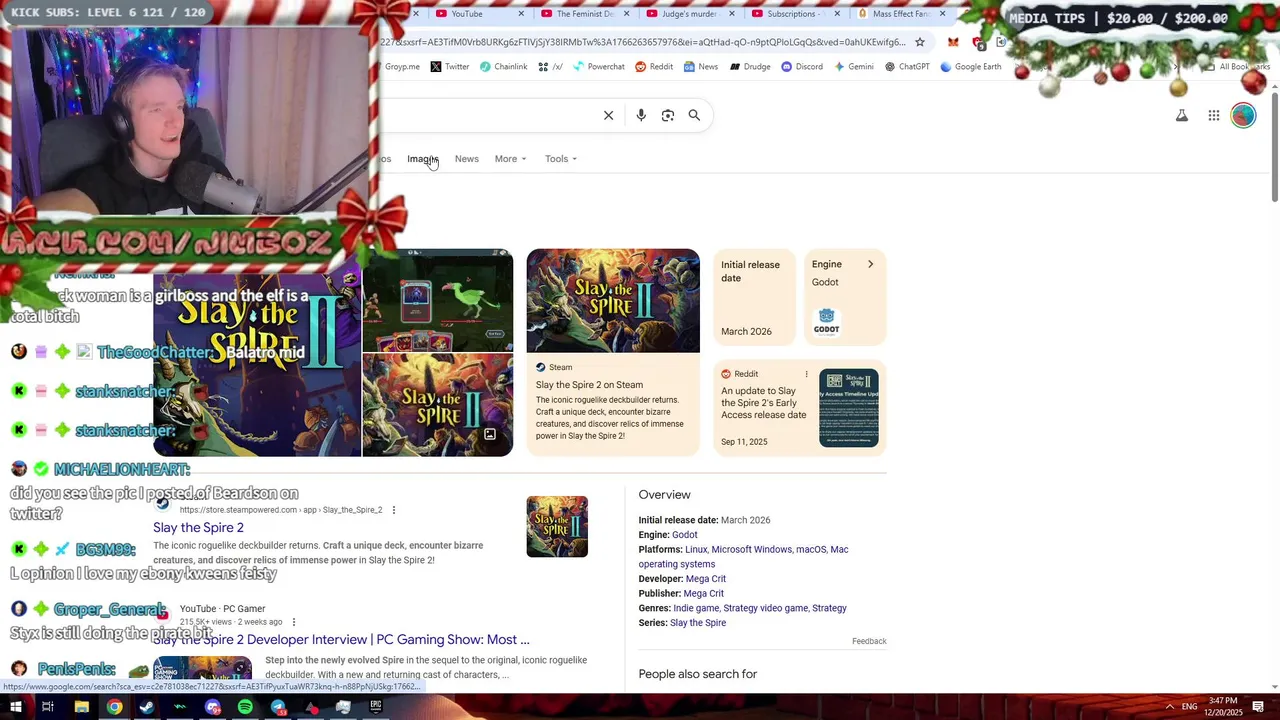
Task: Close the YouTube browser tab
Action: (x=521, y=14)
